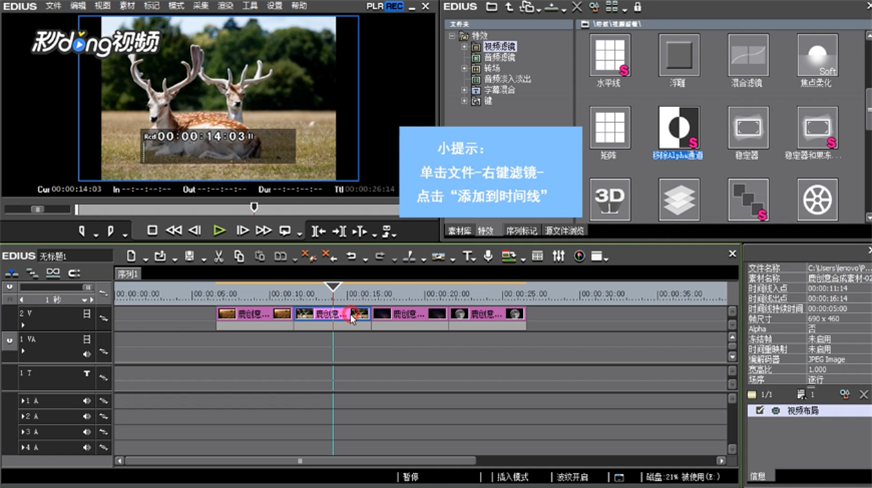
Task: Click the green Play button
Action: click(x=219, y=230)
